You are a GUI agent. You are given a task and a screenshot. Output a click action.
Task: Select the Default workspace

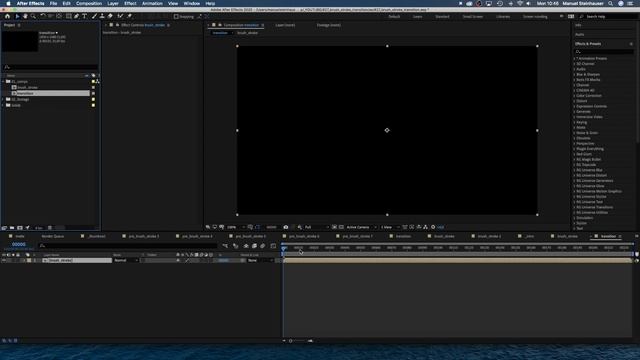394,17
